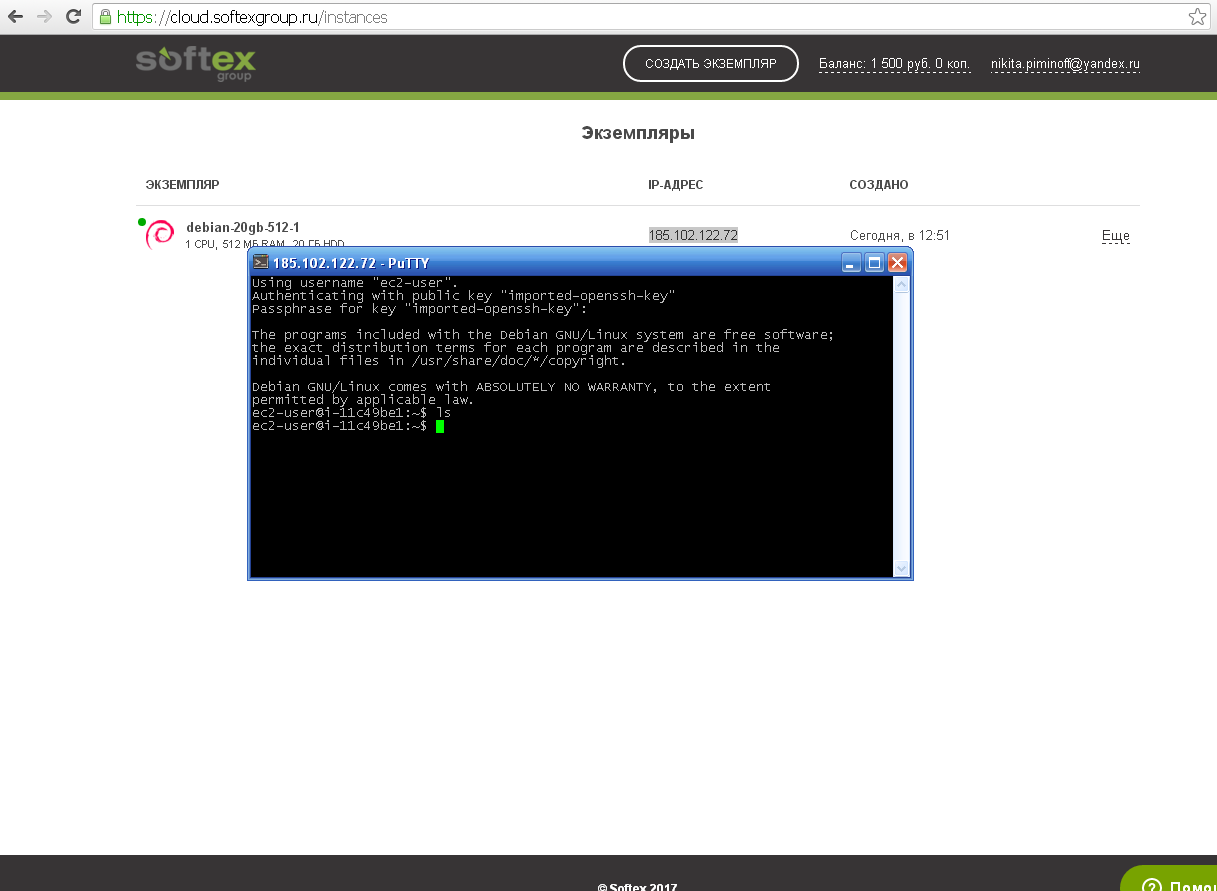Click the PuTTY scrollbar down arrow
The image size is (1217, 891).
[901, 568]
